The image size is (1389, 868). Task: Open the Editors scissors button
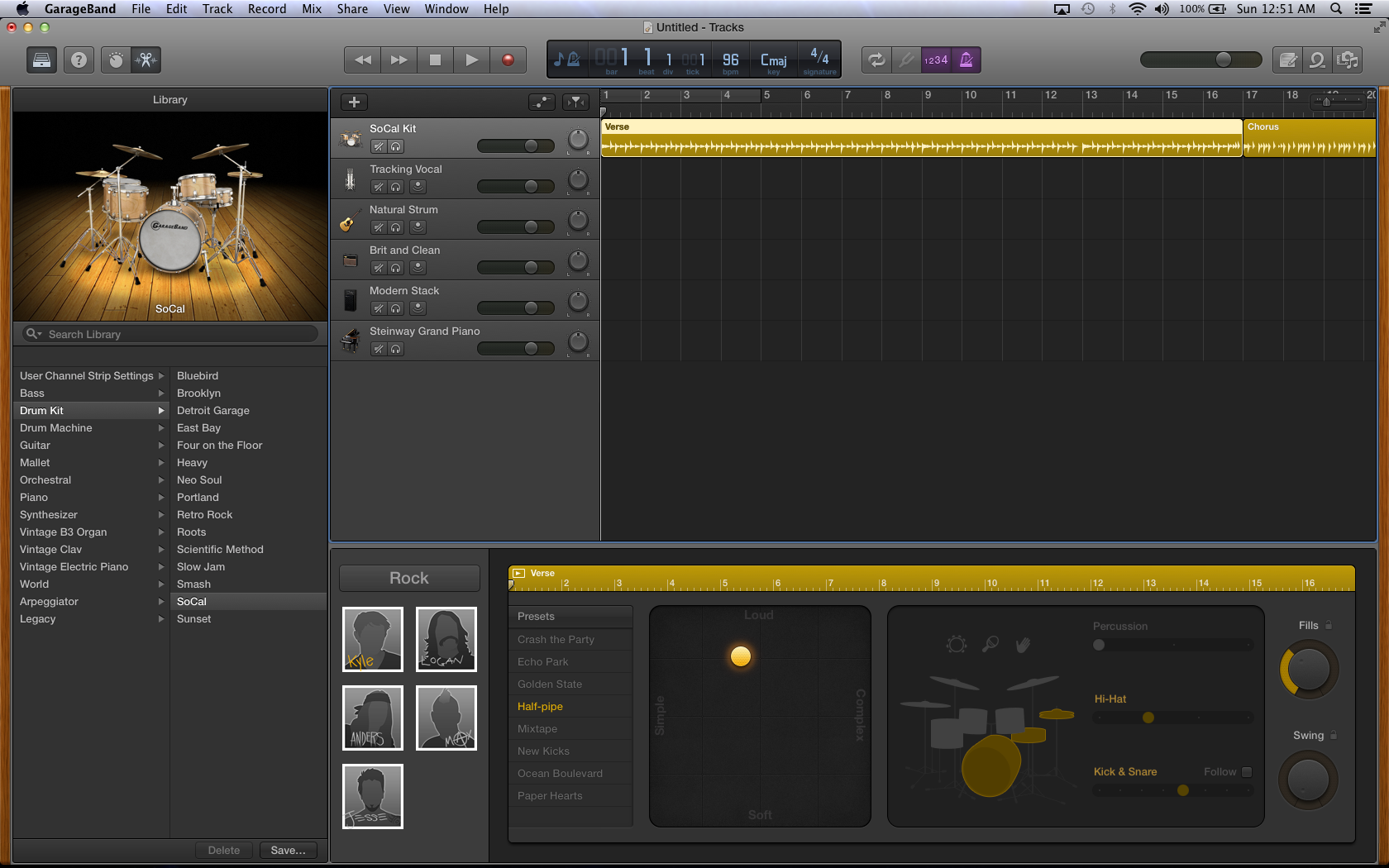click(146, 60)
